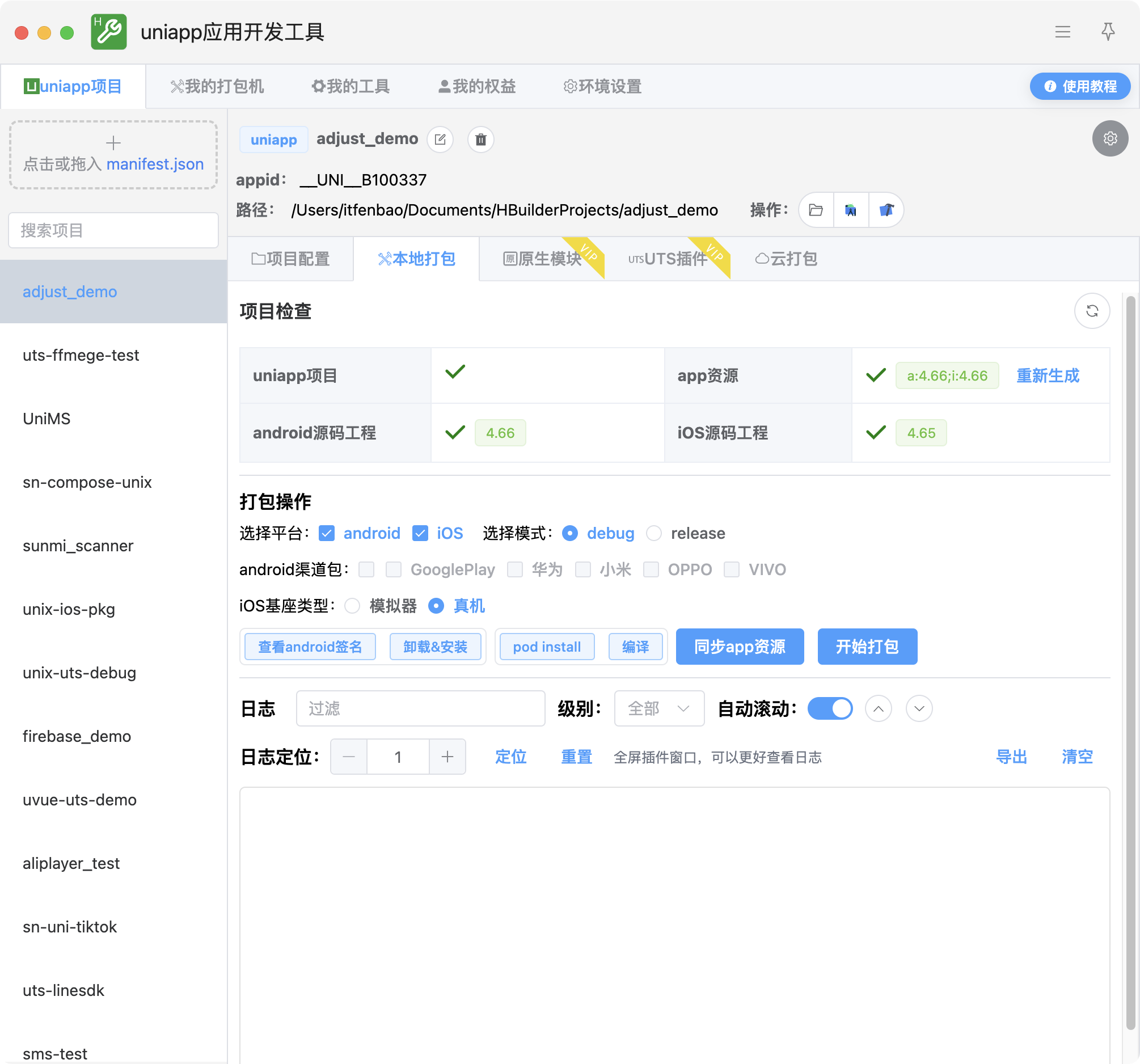This screenshot has width=1140, height=1064.
Task: Switch to 本地打包 sub-tab
Action: pyautogui.click(x=416, y=259)
